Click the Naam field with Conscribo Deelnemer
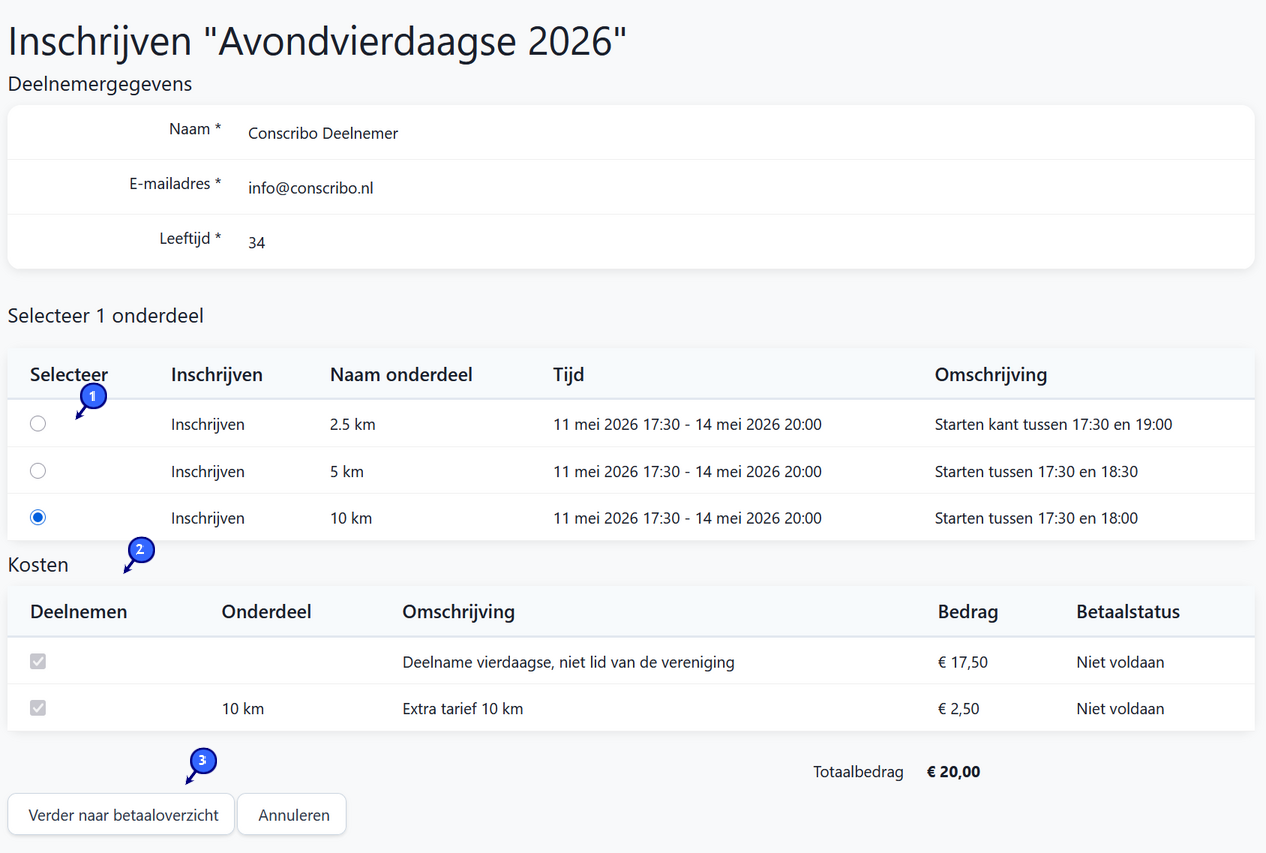 coord(323,134)
